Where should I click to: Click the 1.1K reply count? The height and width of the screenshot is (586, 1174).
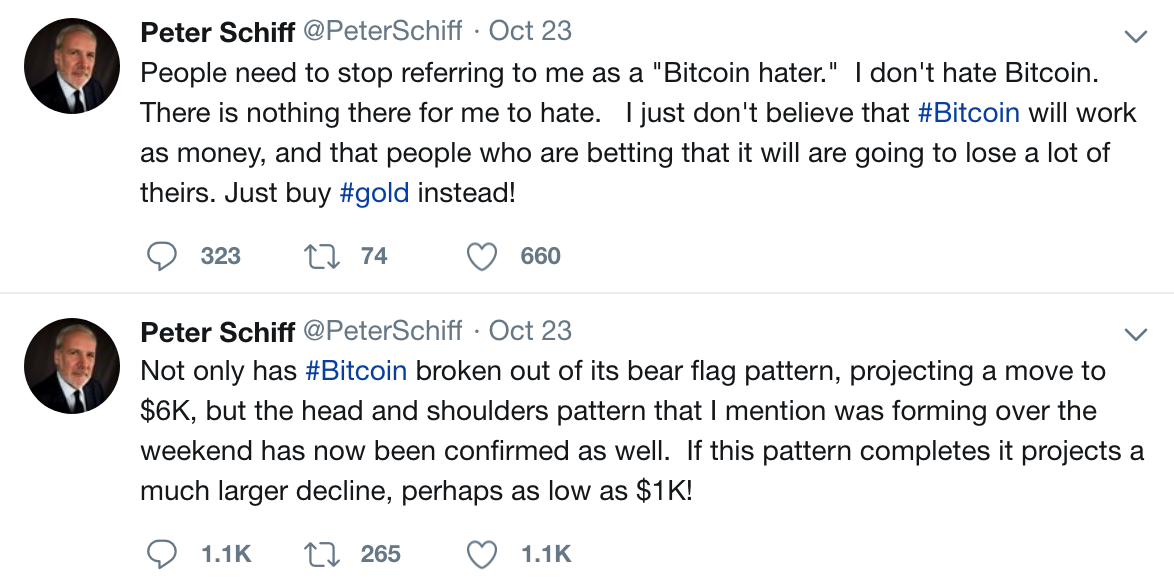226,553
